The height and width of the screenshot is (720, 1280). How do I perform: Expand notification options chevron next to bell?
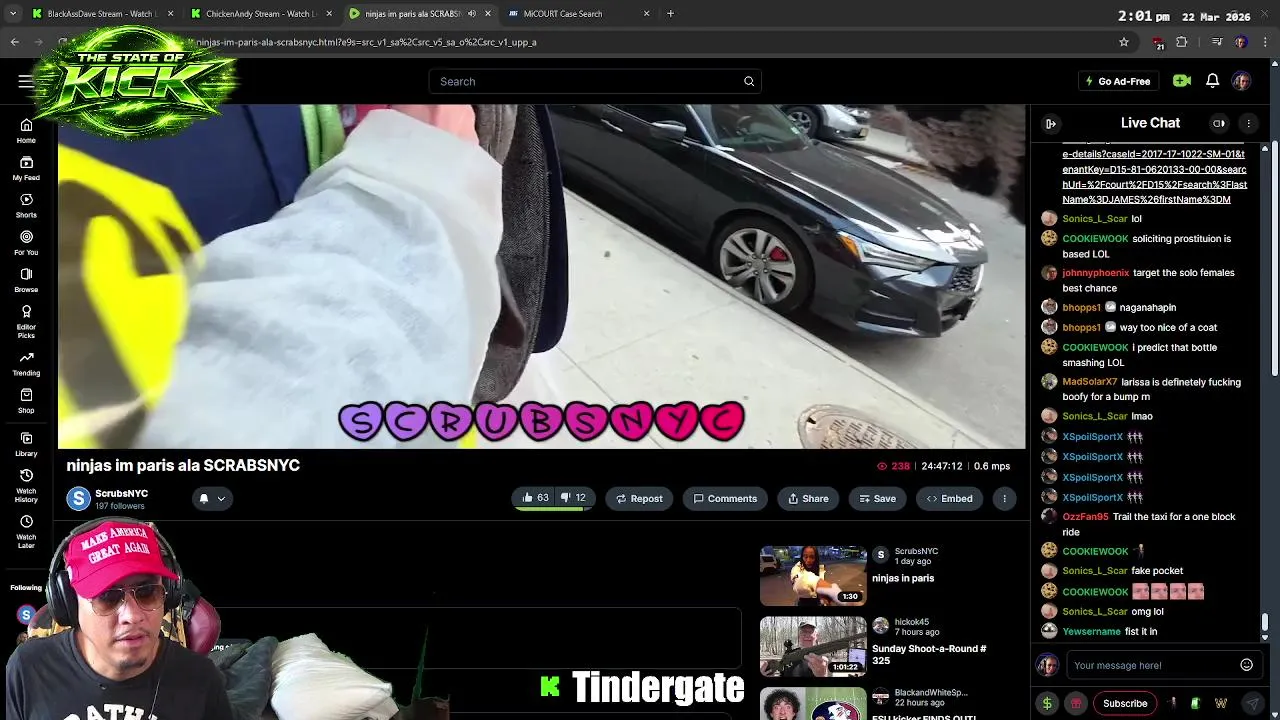[221, 498]
